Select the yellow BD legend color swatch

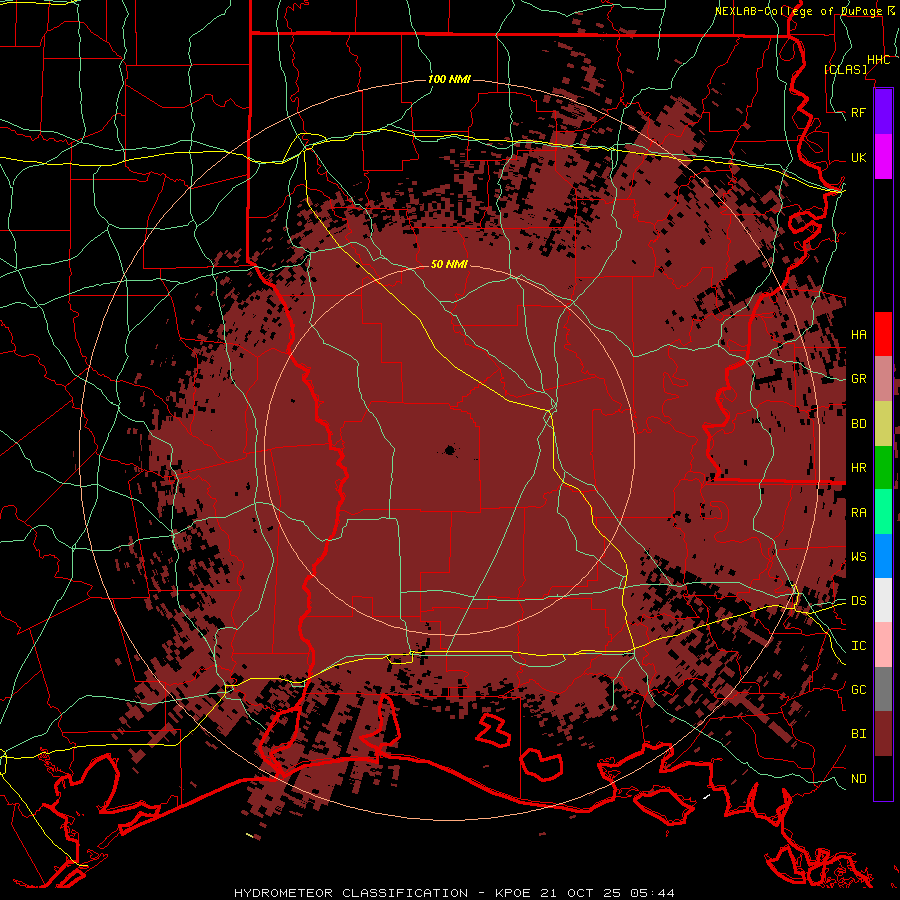point(883,424)
